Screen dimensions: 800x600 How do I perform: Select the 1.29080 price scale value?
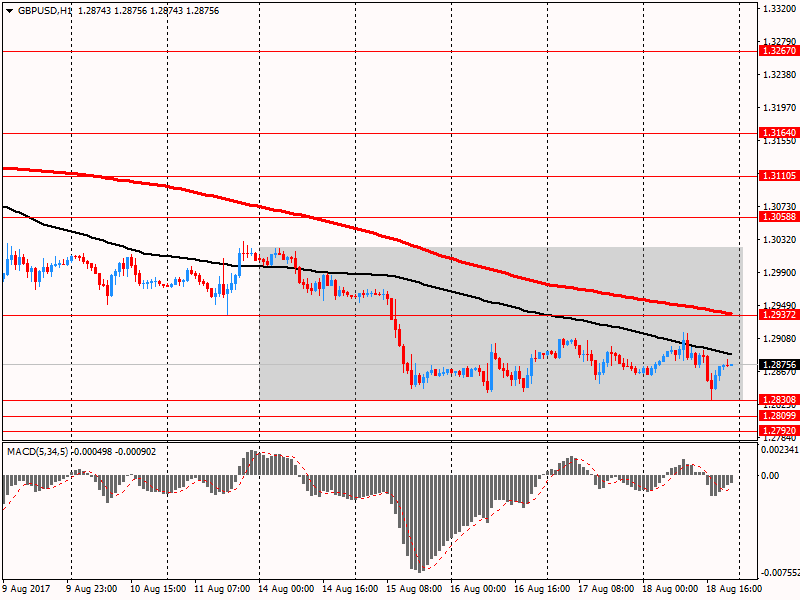(780, 339)
